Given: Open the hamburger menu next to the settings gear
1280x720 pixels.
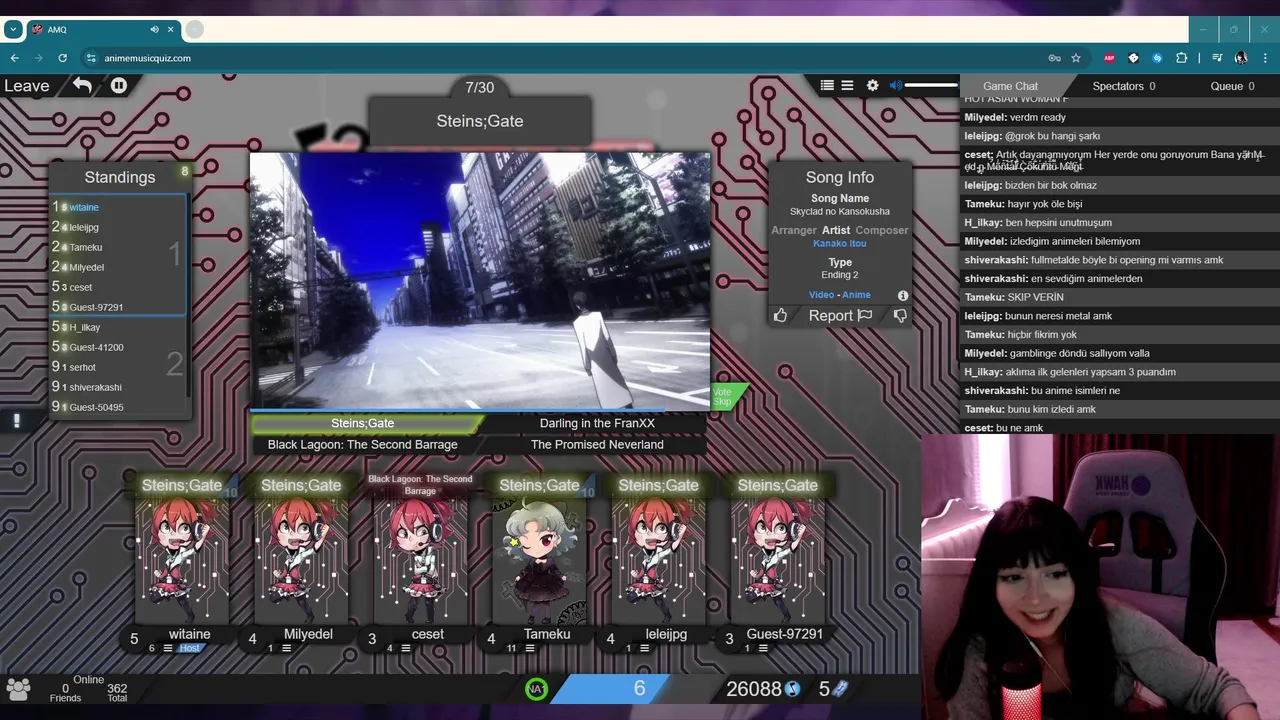Looking at the screenshot, I should click(x=847, y=86).
